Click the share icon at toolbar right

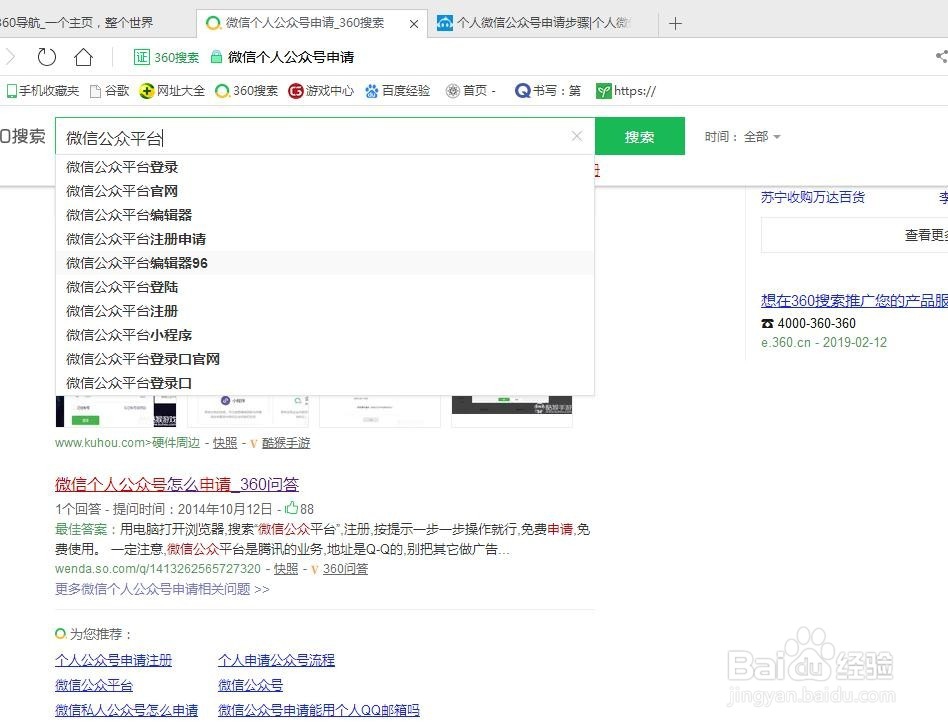(x=941, y=57)
